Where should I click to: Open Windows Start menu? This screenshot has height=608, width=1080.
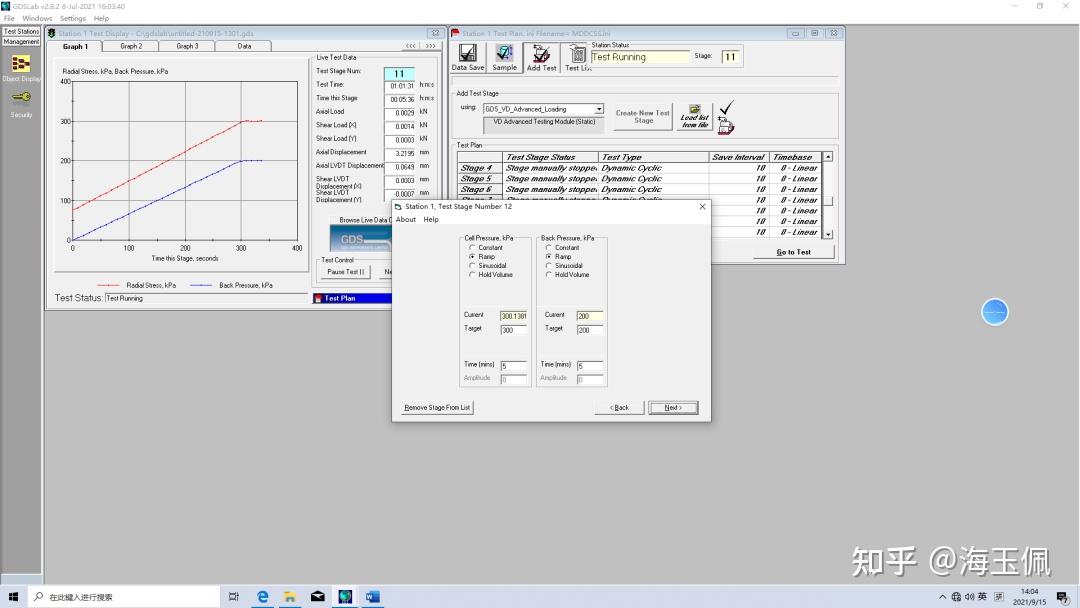(x=13, y=596)
